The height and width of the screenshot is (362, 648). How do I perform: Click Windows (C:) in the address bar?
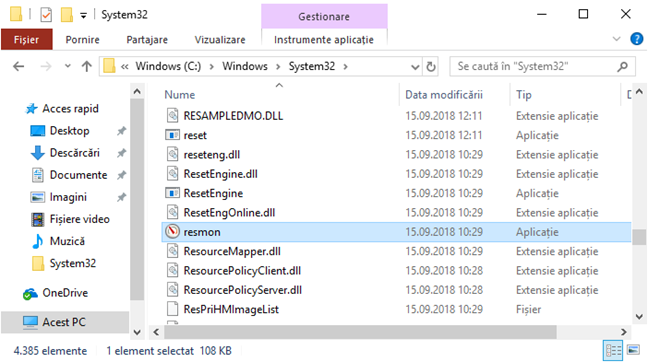[x=168, y=66]
